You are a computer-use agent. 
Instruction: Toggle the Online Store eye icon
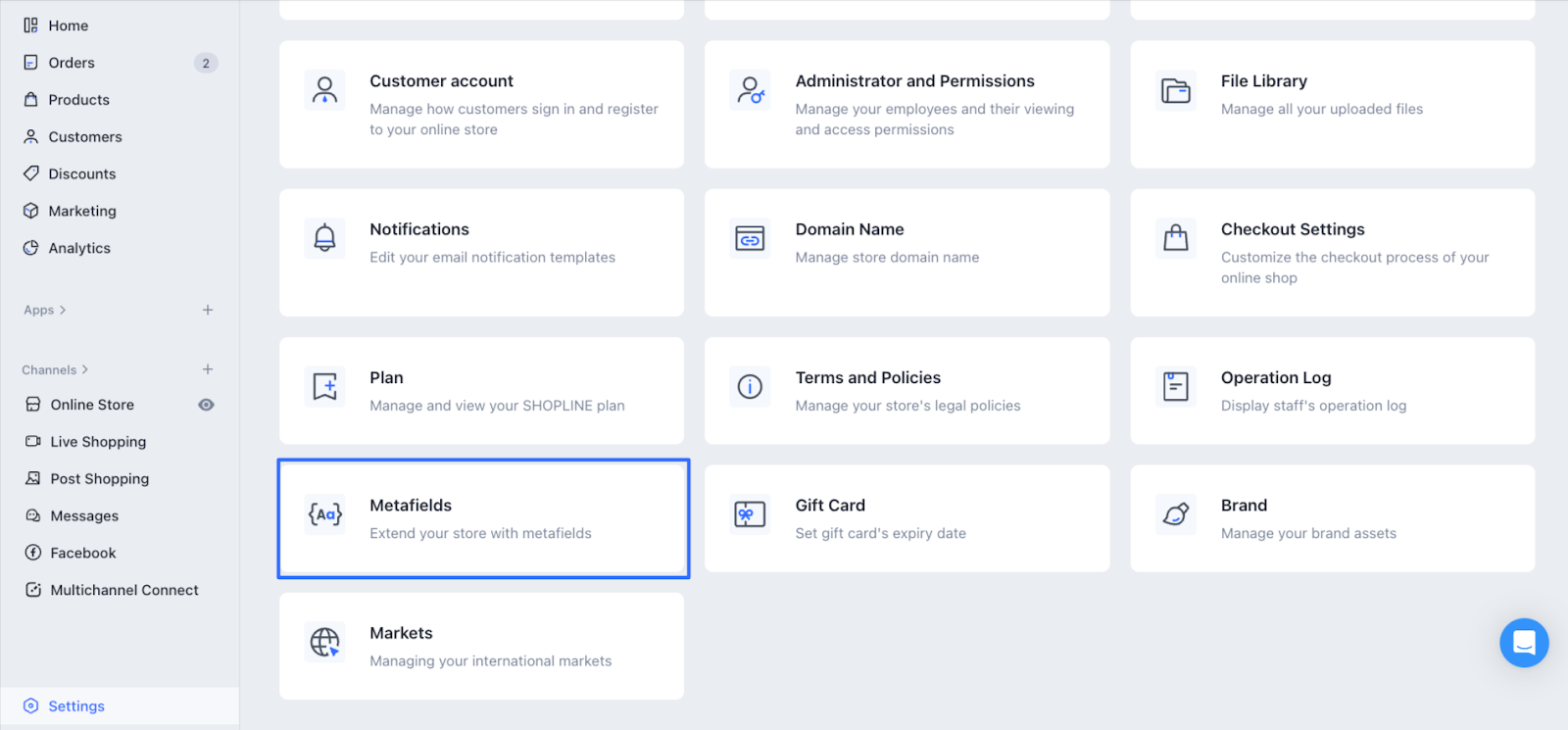pyautogui.click(x=206, y=405)
